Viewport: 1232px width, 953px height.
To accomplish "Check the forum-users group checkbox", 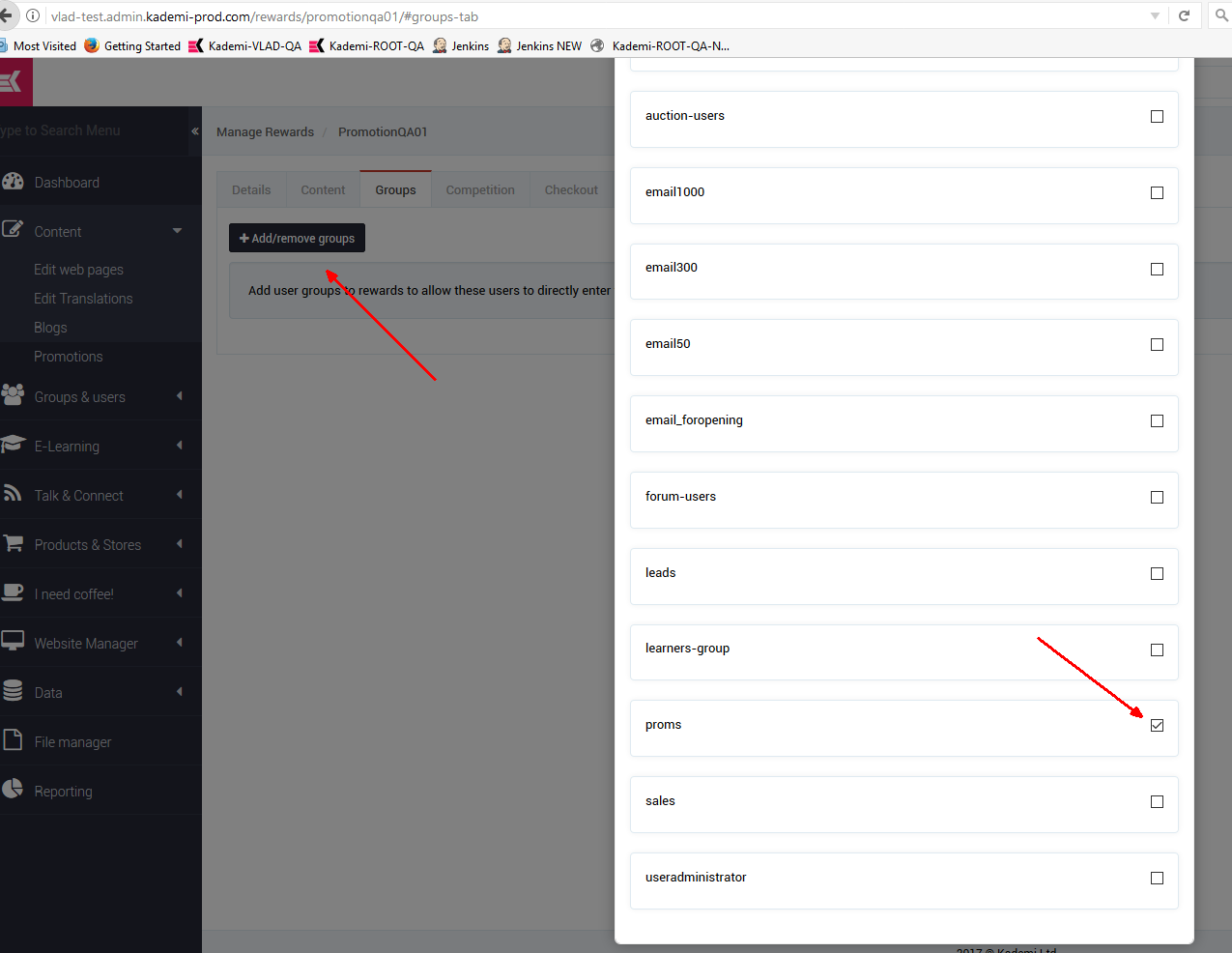I will coord(1157,497).
